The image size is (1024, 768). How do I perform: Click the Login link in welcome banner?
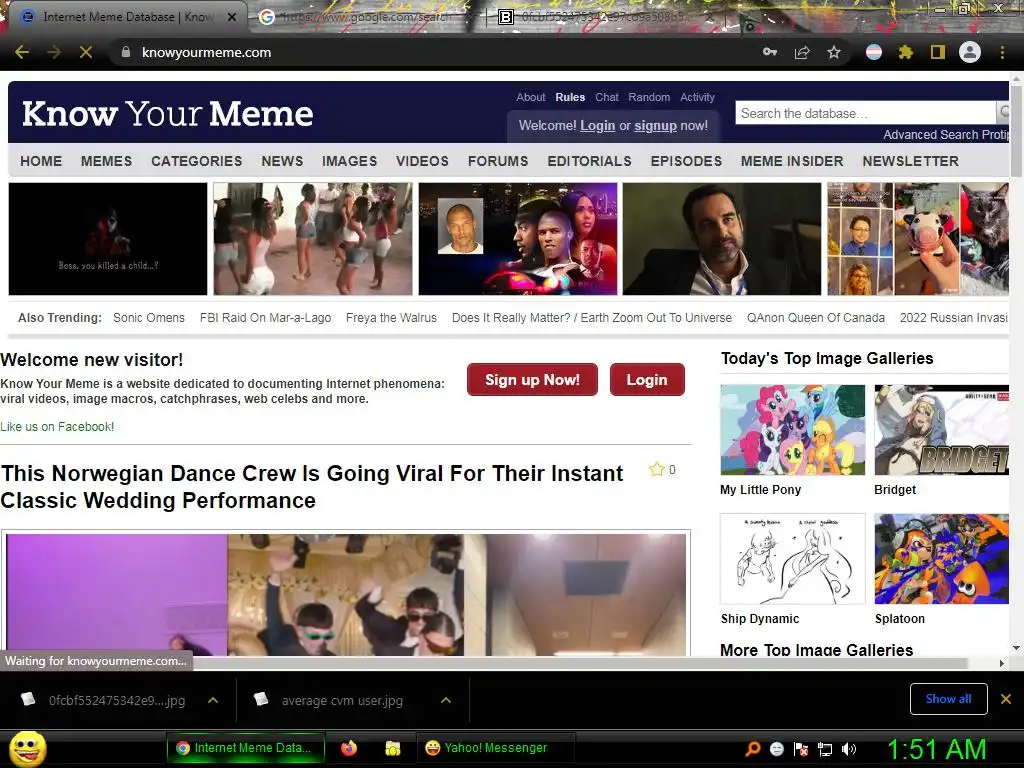pyautogui.click(x=598, y=125)
